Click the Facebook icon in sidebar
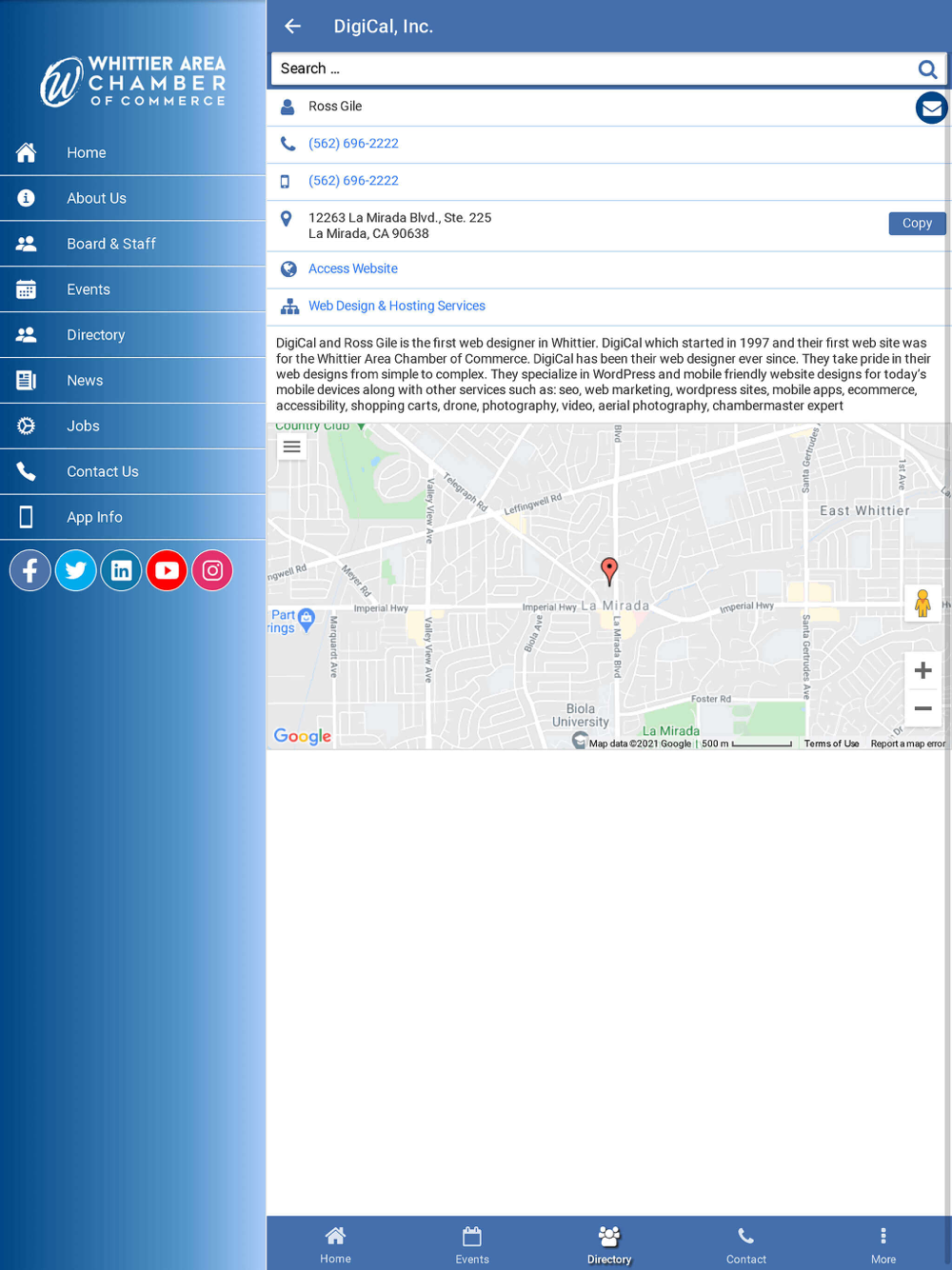The image size is (952, 1270). click(x=30, y=570)
